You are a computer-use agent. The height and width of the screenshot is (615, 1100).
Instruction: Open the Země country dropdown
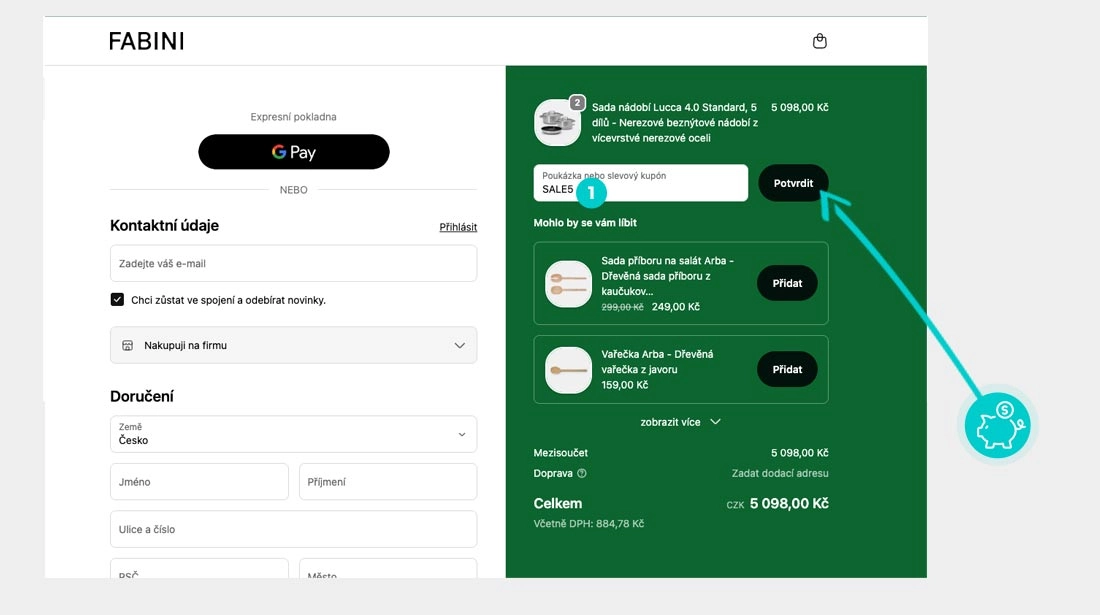click(293, 434)
